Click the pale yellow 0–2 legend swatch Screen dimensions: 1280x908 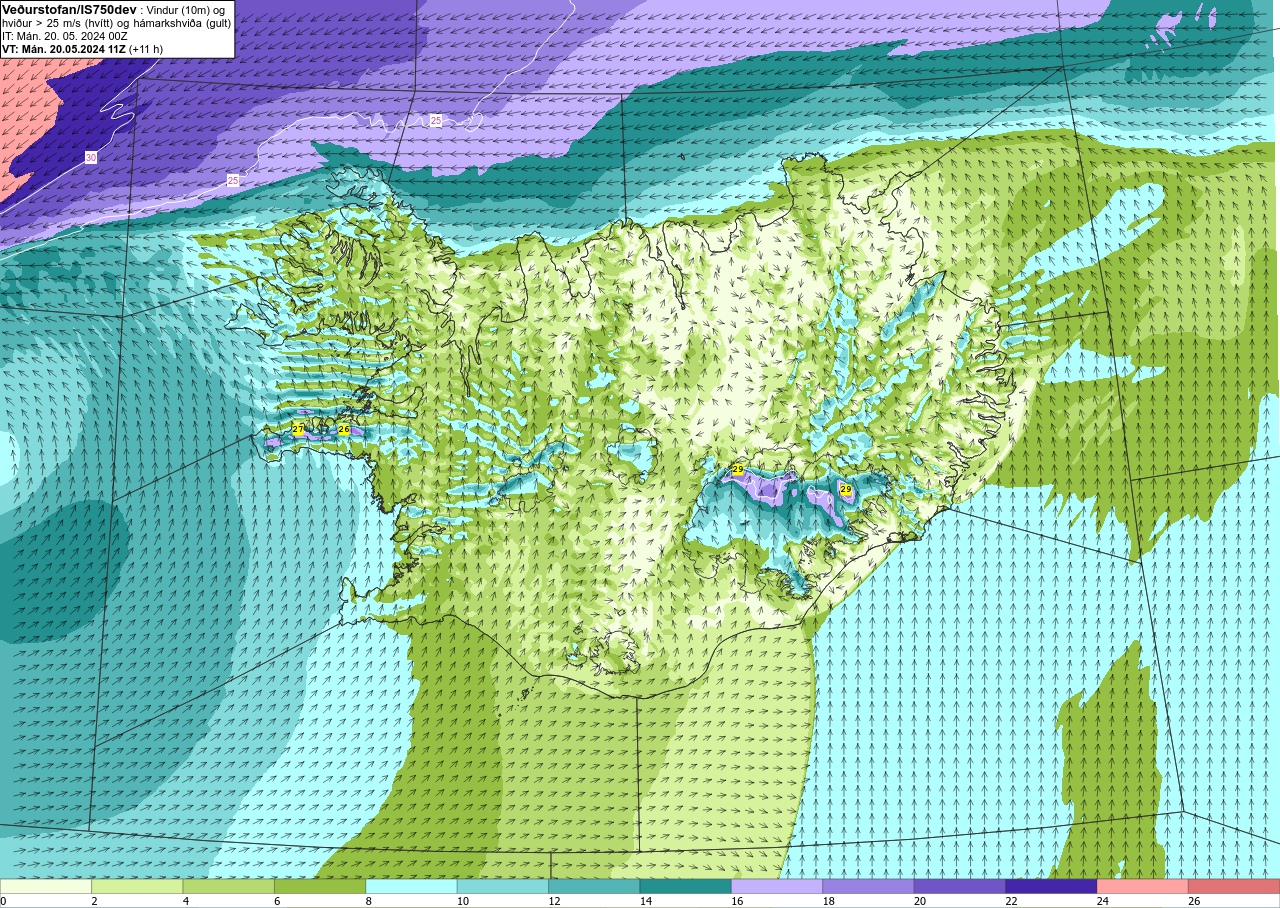point(46,886)
